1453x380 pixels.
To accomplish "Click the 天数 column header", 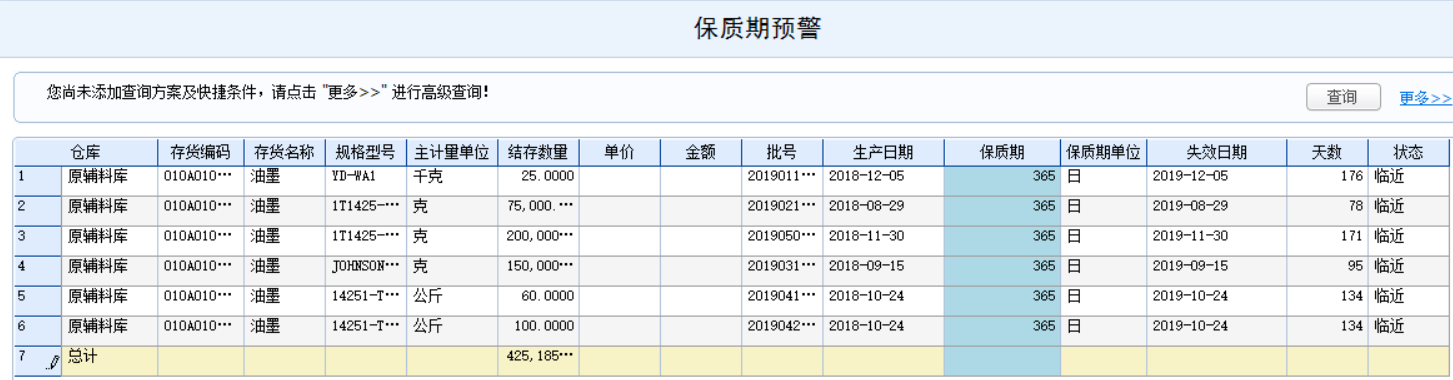I will click(1328, 152).
